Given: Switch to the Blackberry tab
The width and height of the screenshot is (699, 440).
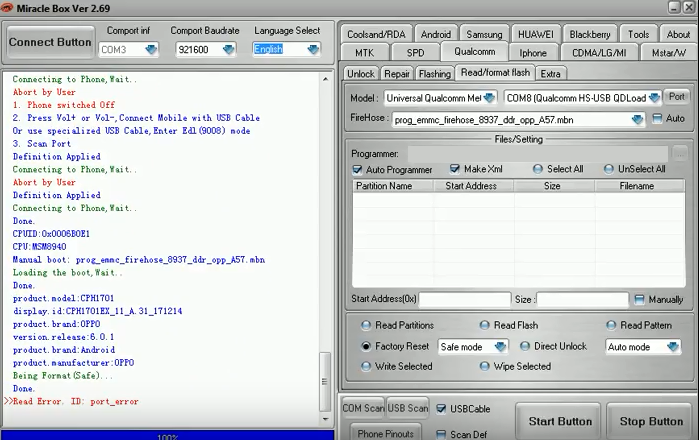Looking at the screenshot, I should [589, 34].
